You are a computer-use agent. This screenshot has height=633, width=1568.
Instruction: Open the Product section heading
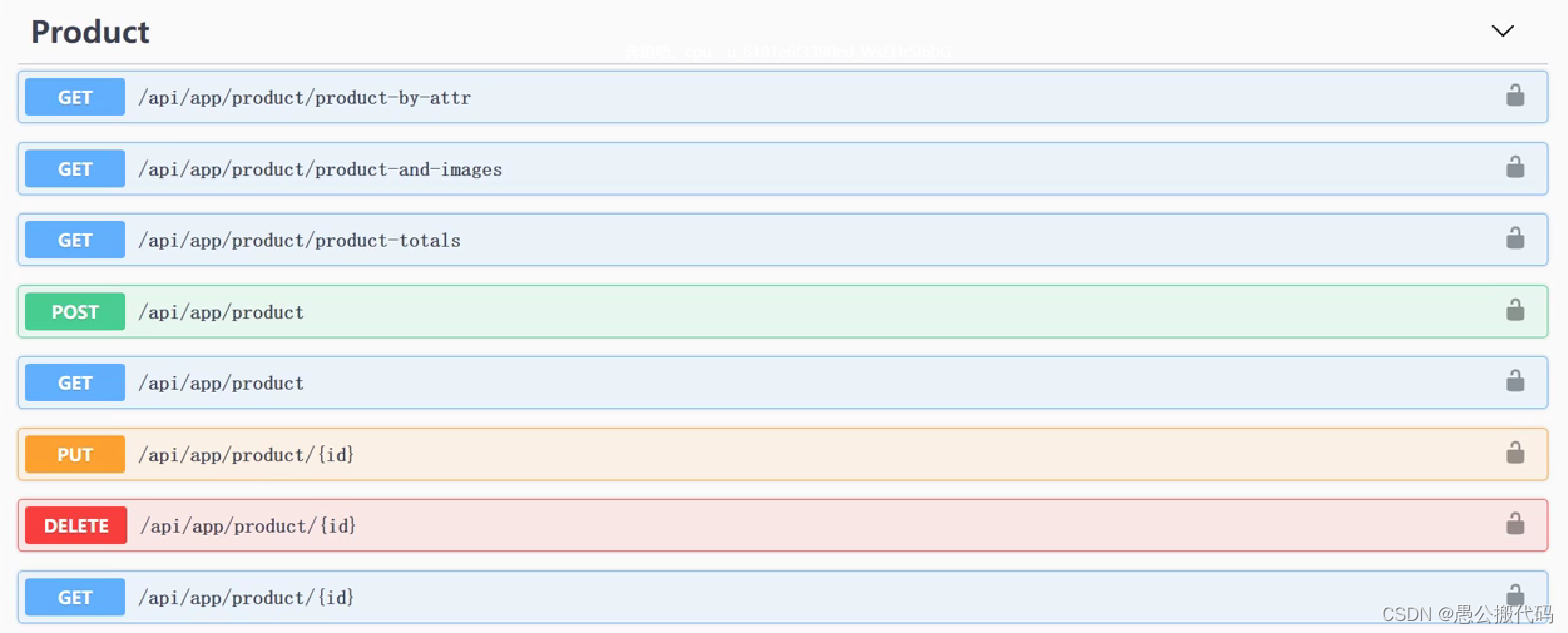[90, 32]
